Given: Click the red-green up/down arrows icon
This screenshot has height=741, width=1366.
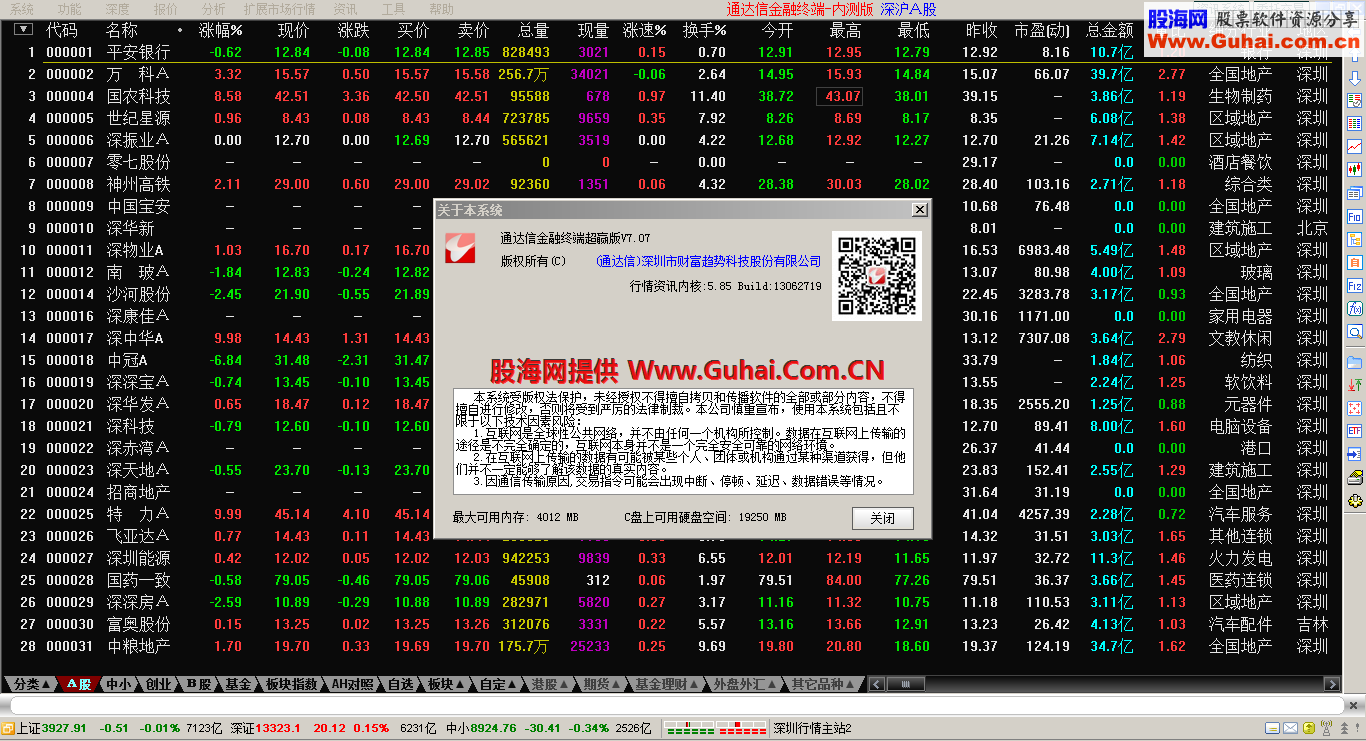Looking at the screenshot, I should (x=1355, y=385).
